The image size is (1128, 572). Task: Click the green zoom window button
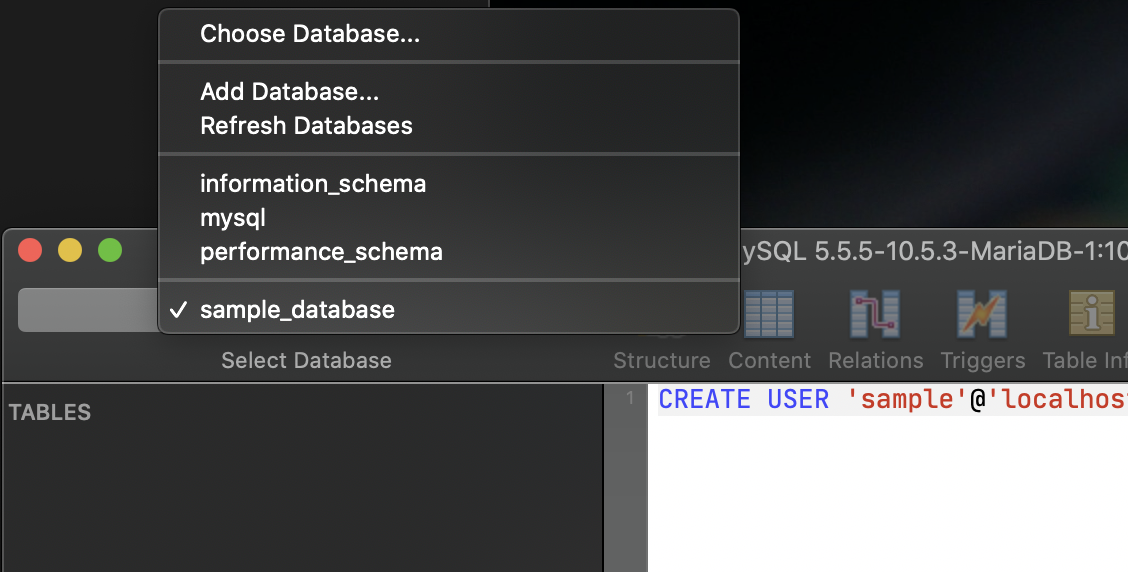click(109, 250)
